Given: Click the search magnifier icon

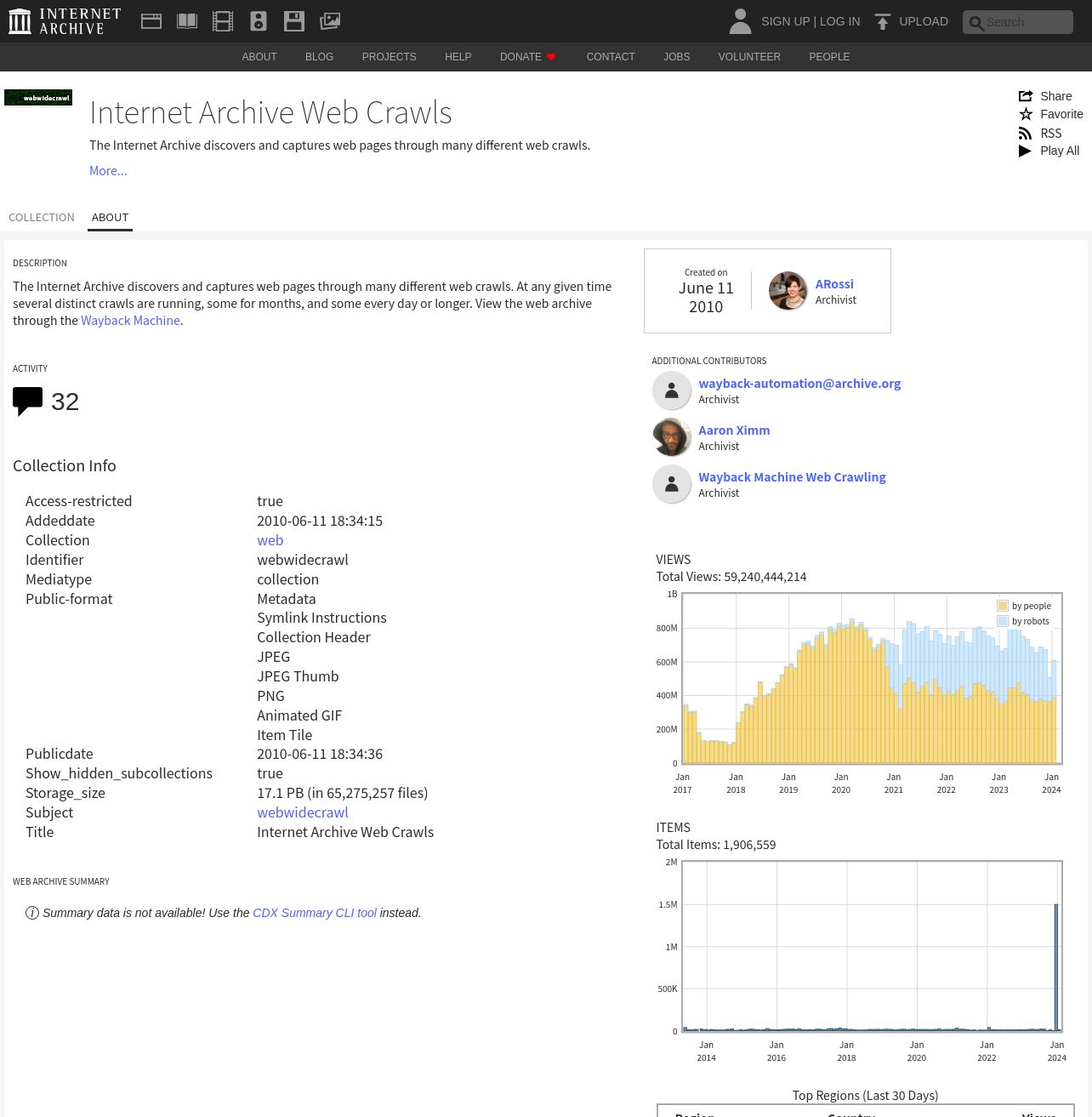Looking at the screenshot, I should pos(976,23).
